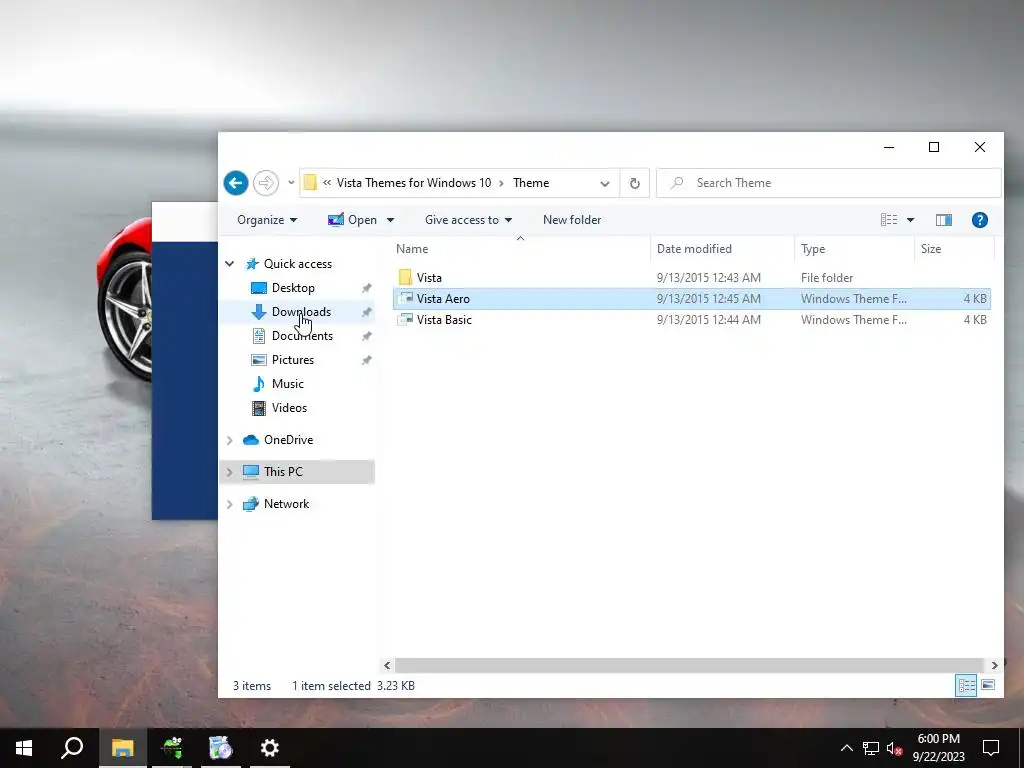Open recent locations dropdown beside forward arrow
Viewport: 1024px width, 768px height.
pos(291,183)
